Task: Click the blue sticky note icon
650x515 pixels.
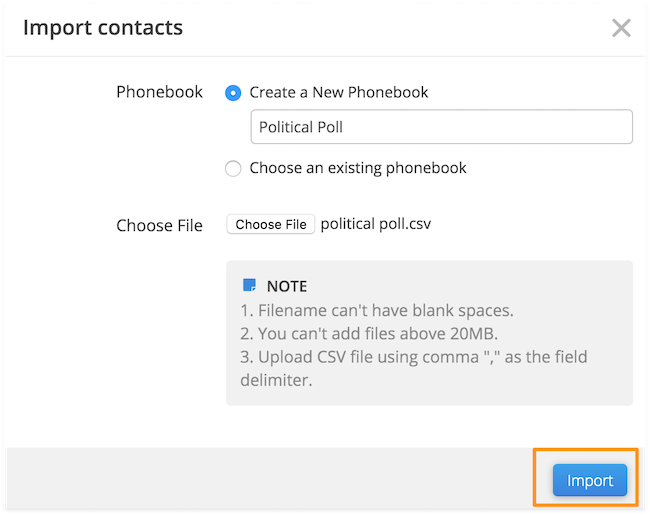Action: [x=249, y=285]
